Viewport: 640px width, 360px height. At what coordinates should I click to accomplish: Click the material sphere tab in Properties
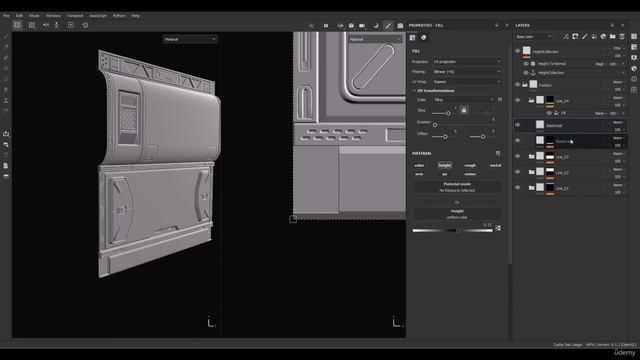[x=424, y=38]
